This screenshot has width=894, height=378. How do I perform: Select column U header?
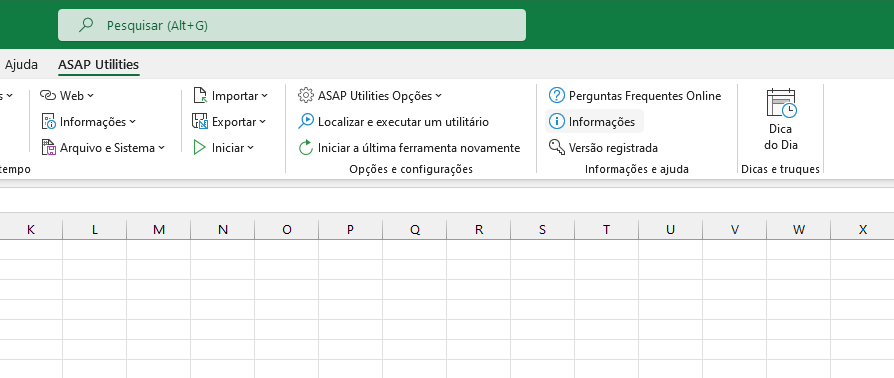click(670, 229)
